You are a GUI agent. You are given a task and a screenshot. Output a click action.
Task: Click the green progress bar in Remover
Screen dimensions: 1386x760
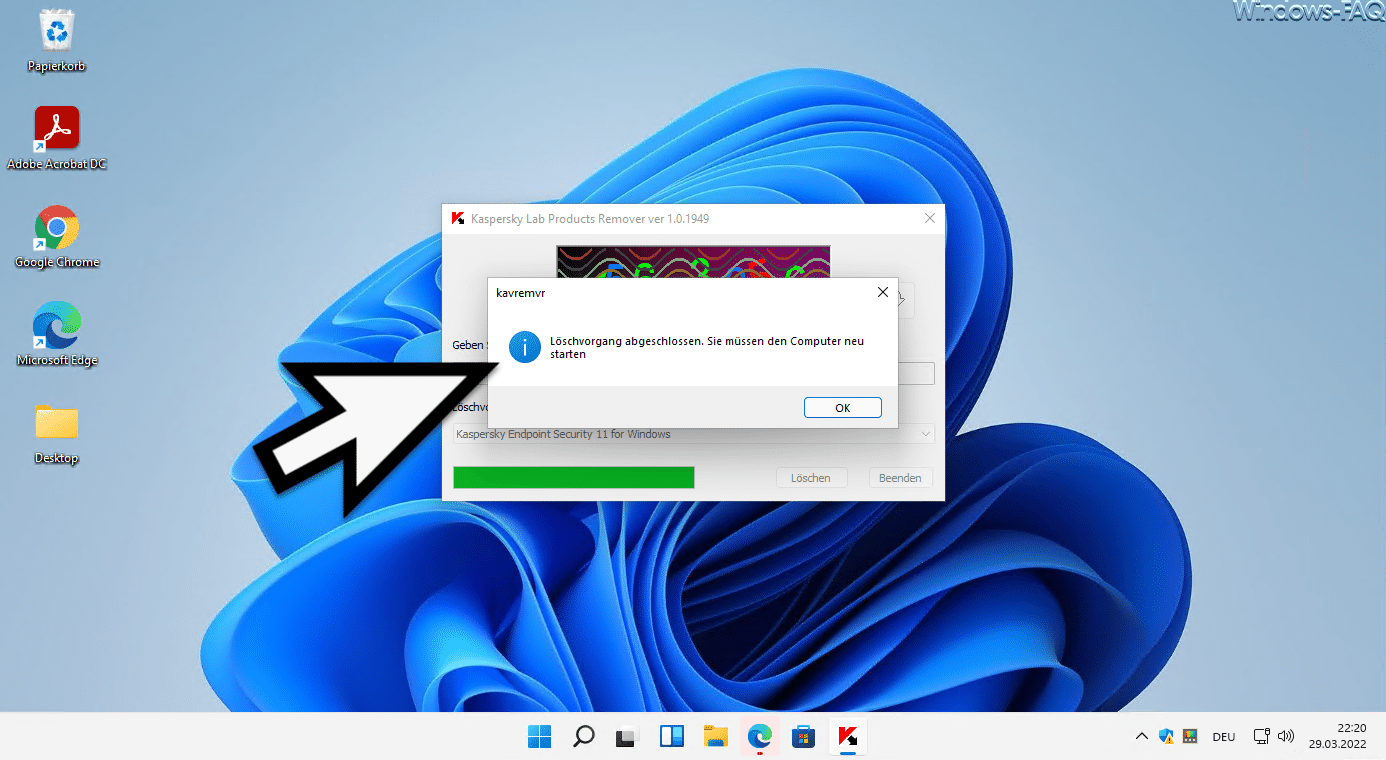pos(573,477)
